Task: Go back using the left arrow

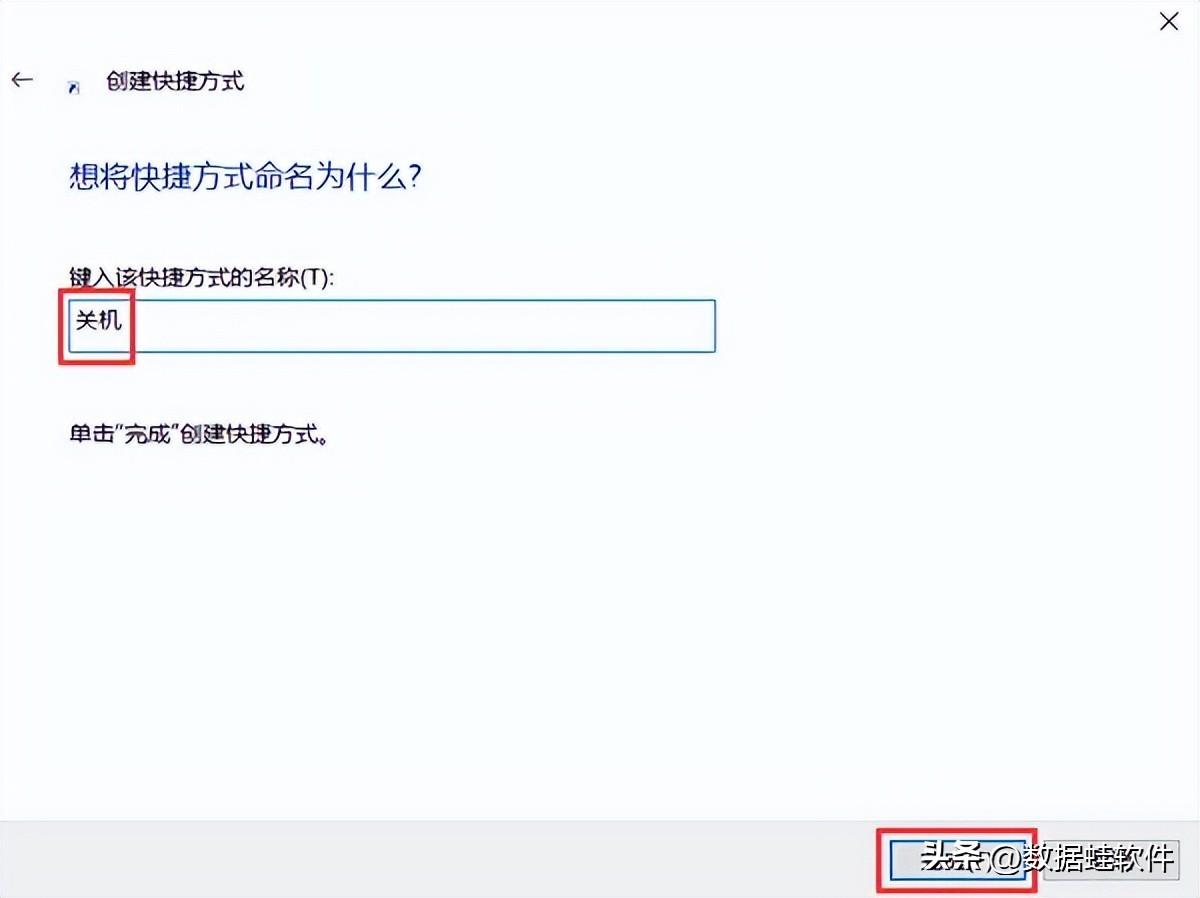Action: pyautogui.click(x=22, y=80)
